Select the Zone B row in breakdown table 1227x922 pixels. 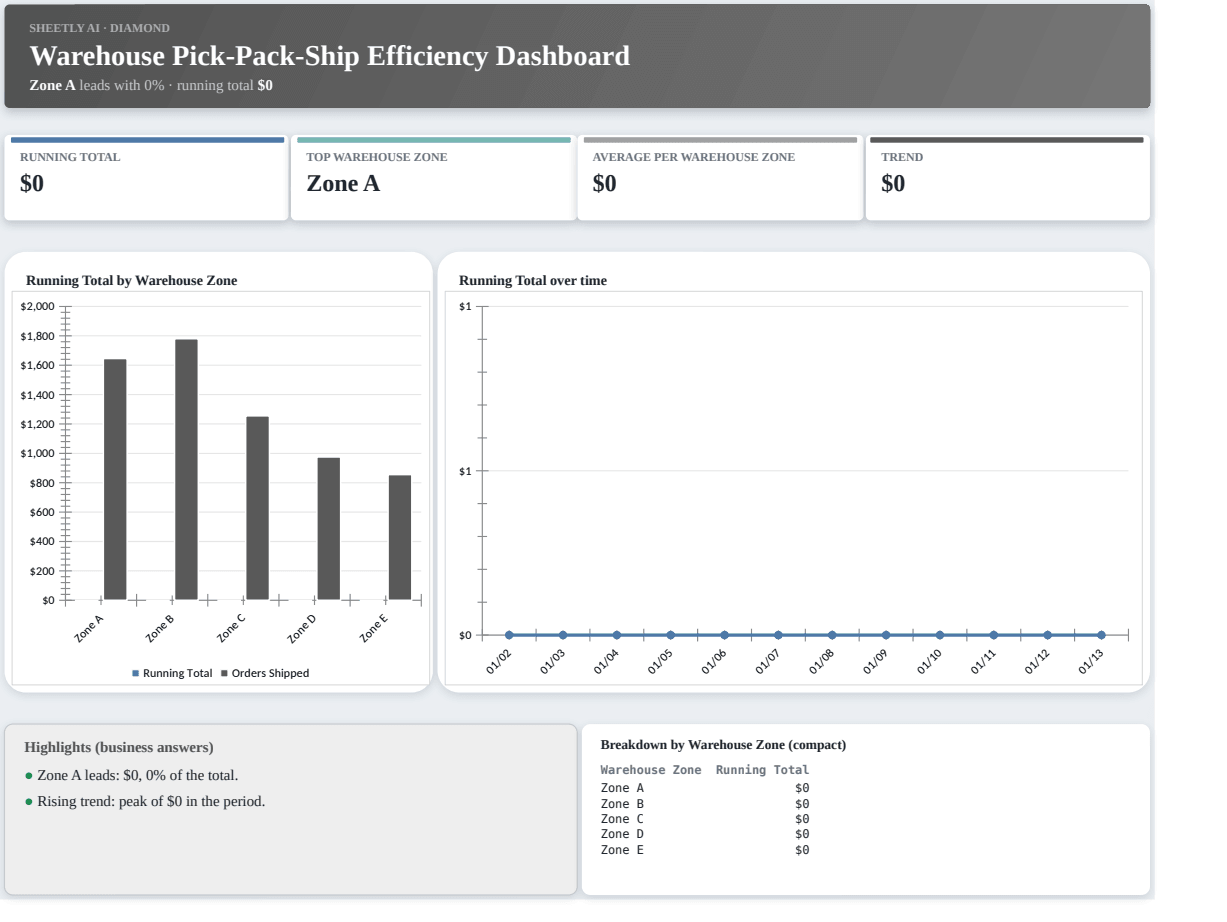pyautogui.click(x=705, y=804)
